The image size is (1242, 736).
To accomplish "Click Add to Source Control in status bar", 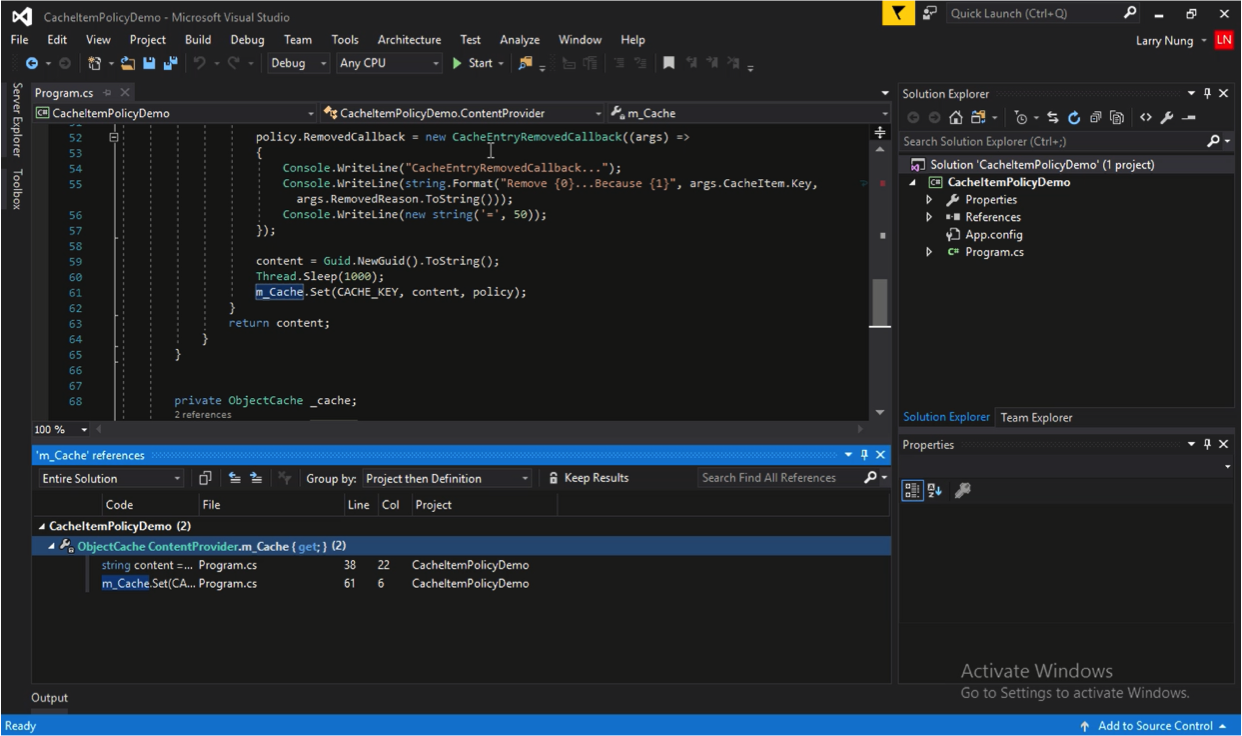I will [x=1154, y=726].
